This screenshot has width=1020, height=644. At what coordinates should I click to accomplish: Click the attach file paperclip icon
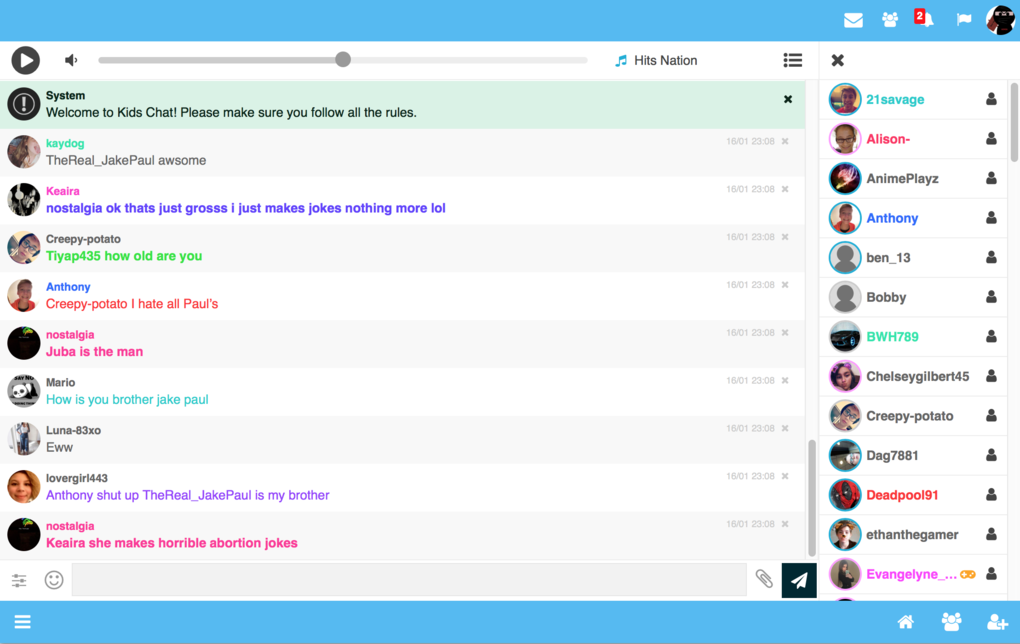click(764, 580)
